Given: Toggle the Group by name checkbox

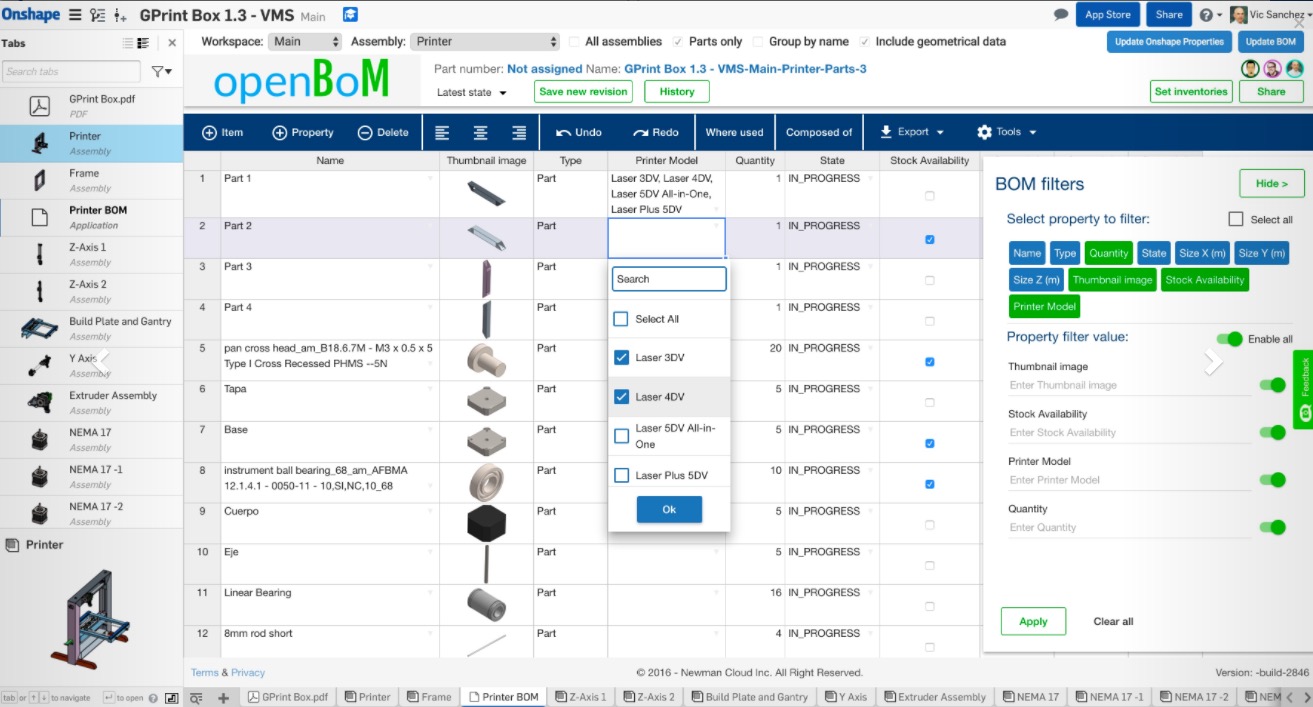Looking at the screenshot, I should tap(757, 42).
